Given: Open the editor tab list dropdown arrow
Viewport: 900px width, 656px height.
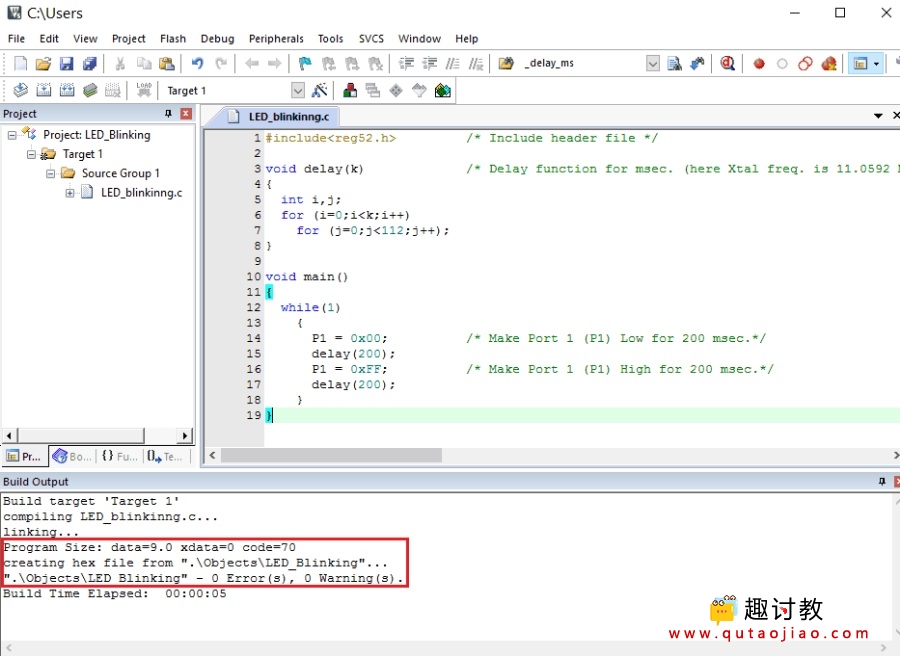Looking at the screenshot, I should [x=878, y=116].
